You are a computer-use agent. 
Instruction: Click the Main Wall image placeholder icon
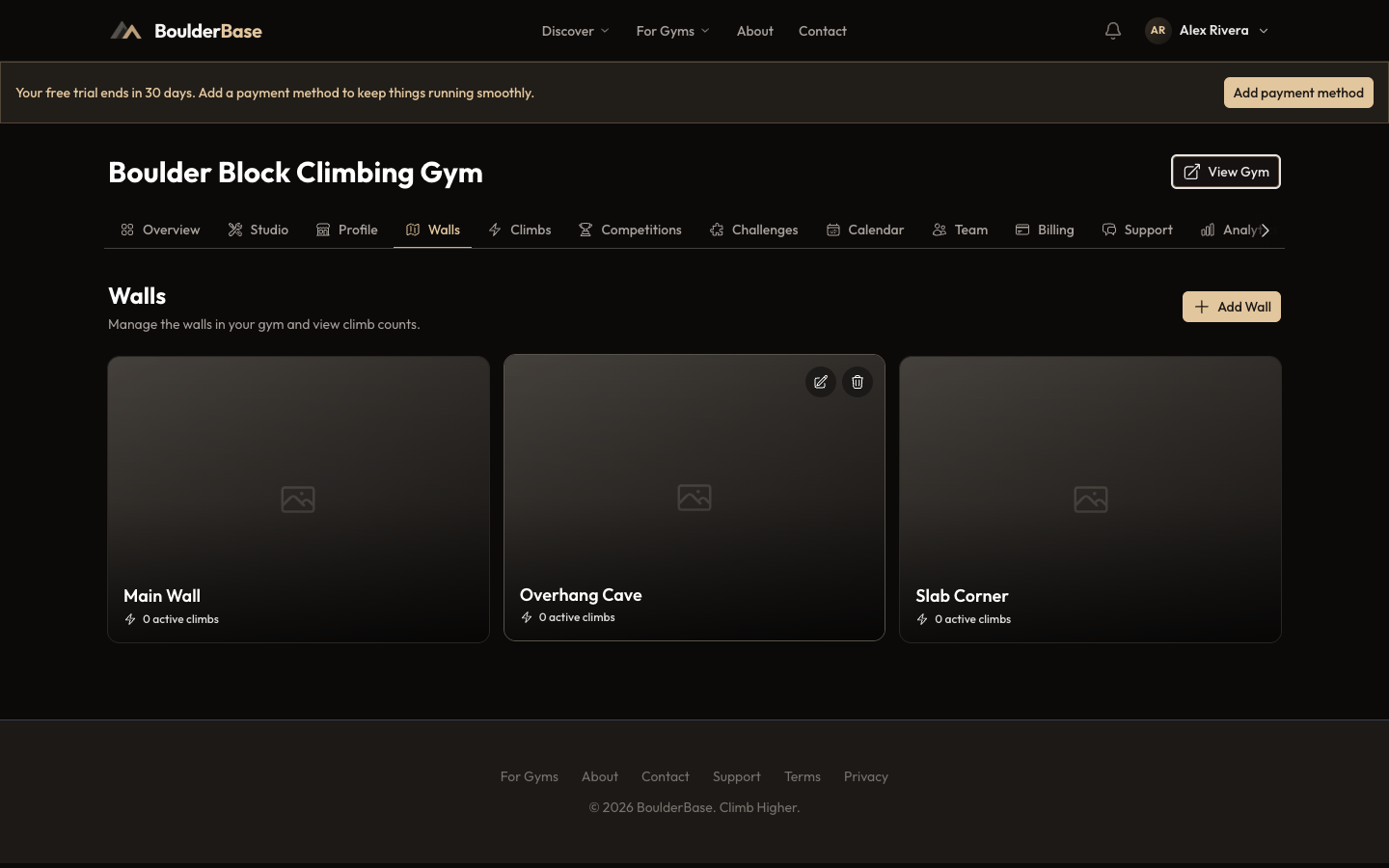(298, 500)
